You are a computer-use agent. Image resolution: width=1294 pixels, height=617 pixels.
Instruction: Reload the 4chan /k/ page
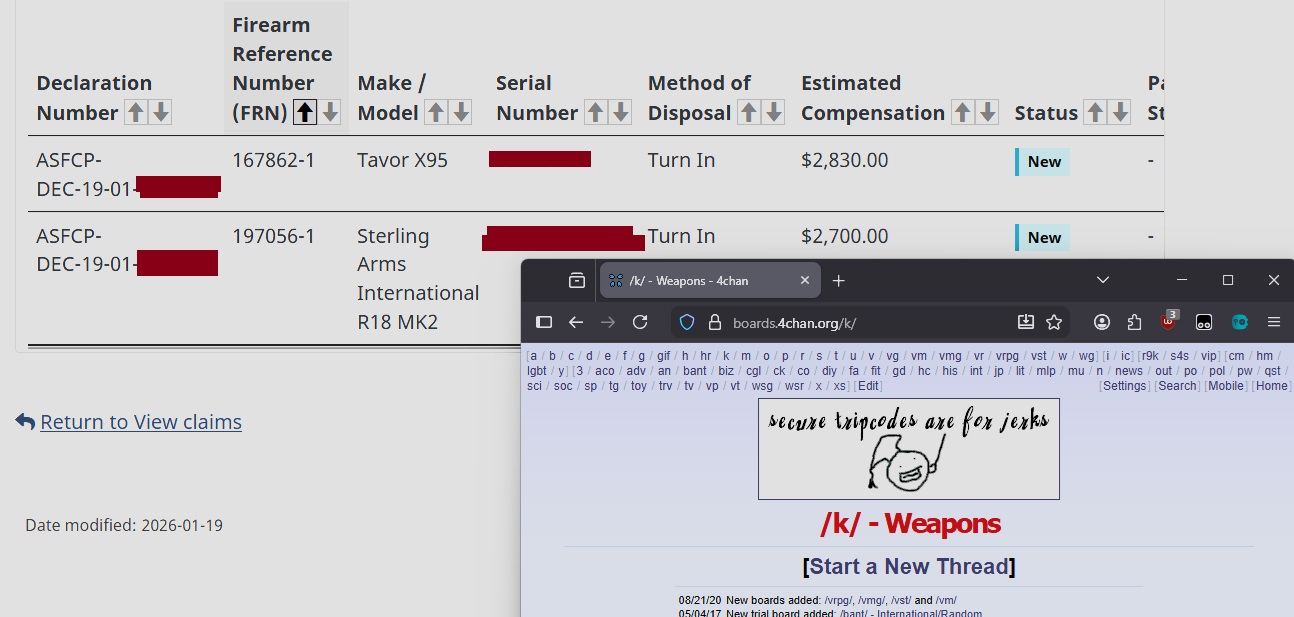pos(640,322)
